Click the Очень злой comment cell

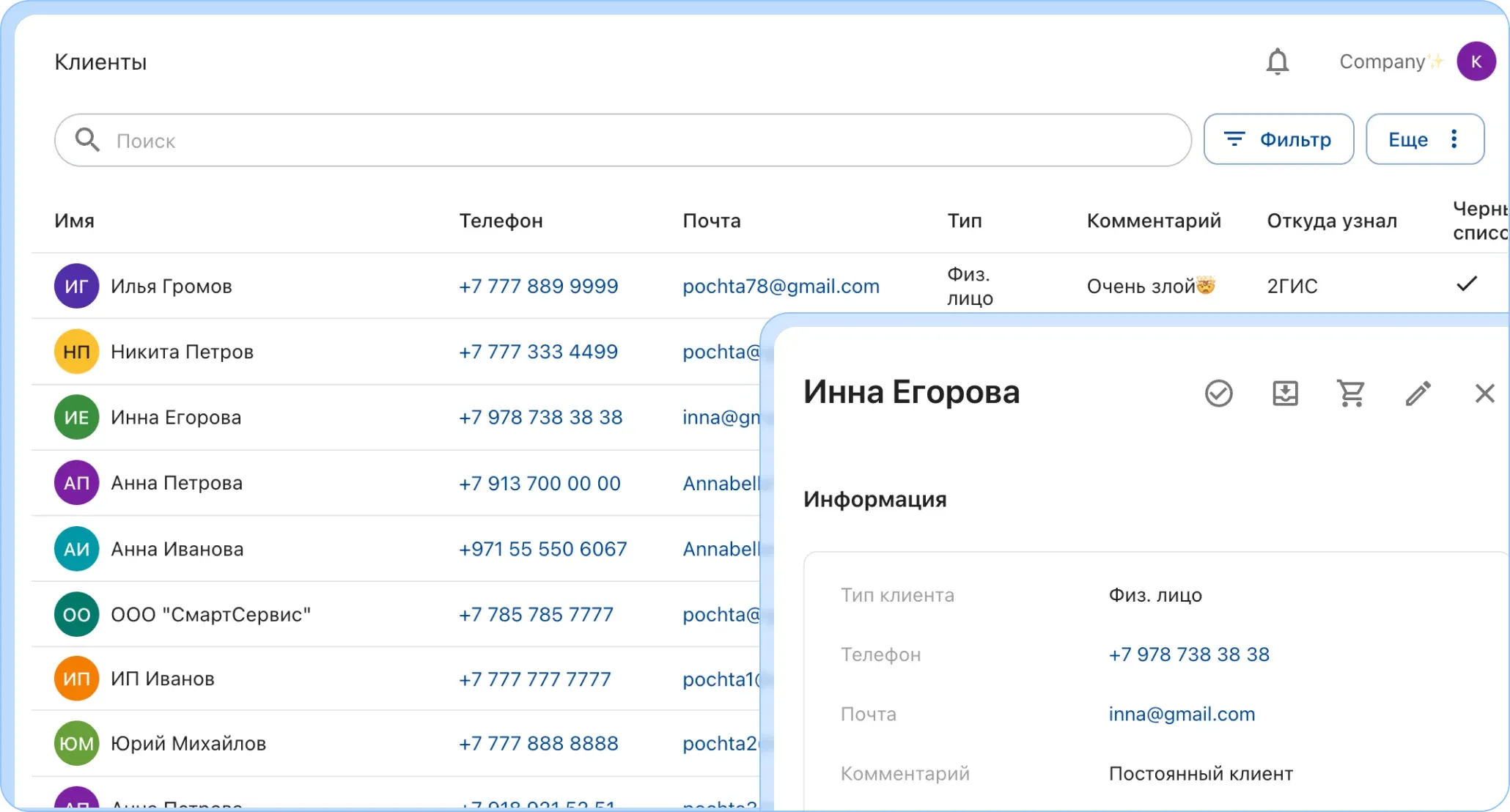click(x=1151, y=286)
